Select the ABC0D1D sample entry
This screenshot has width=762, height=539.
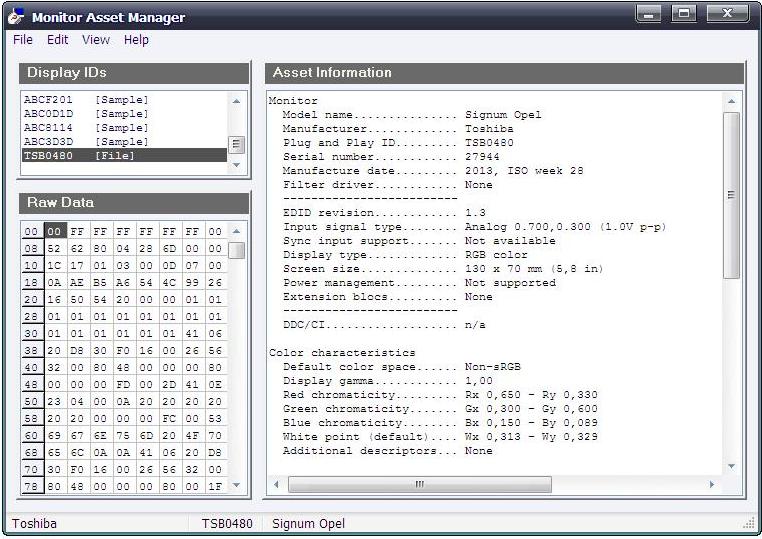tap(85, 114)
